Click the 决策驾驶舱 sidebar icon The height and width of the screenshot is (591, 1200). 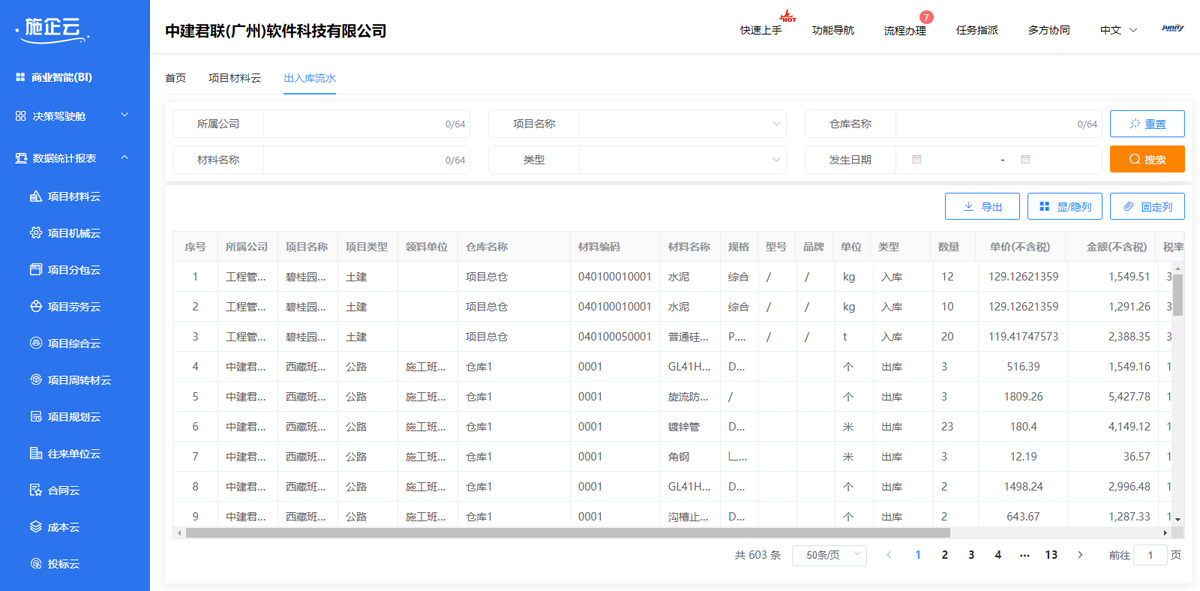[20, 116]
